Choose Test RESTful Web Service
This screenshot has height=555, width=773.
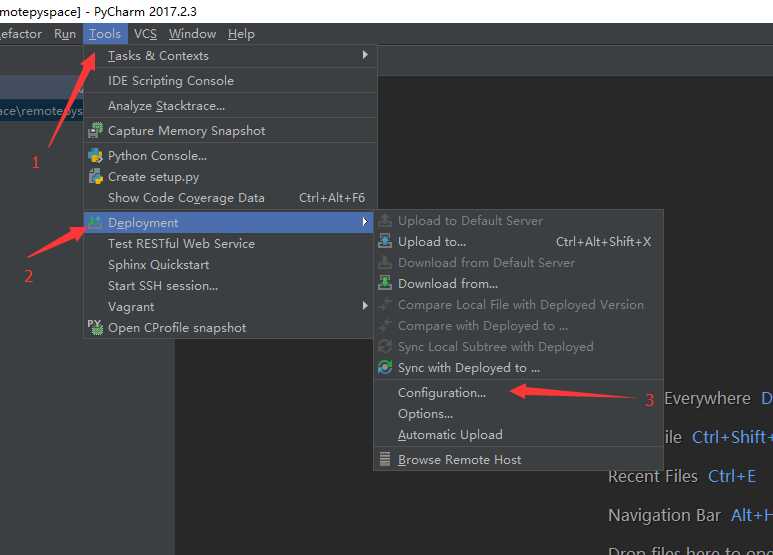230,243
